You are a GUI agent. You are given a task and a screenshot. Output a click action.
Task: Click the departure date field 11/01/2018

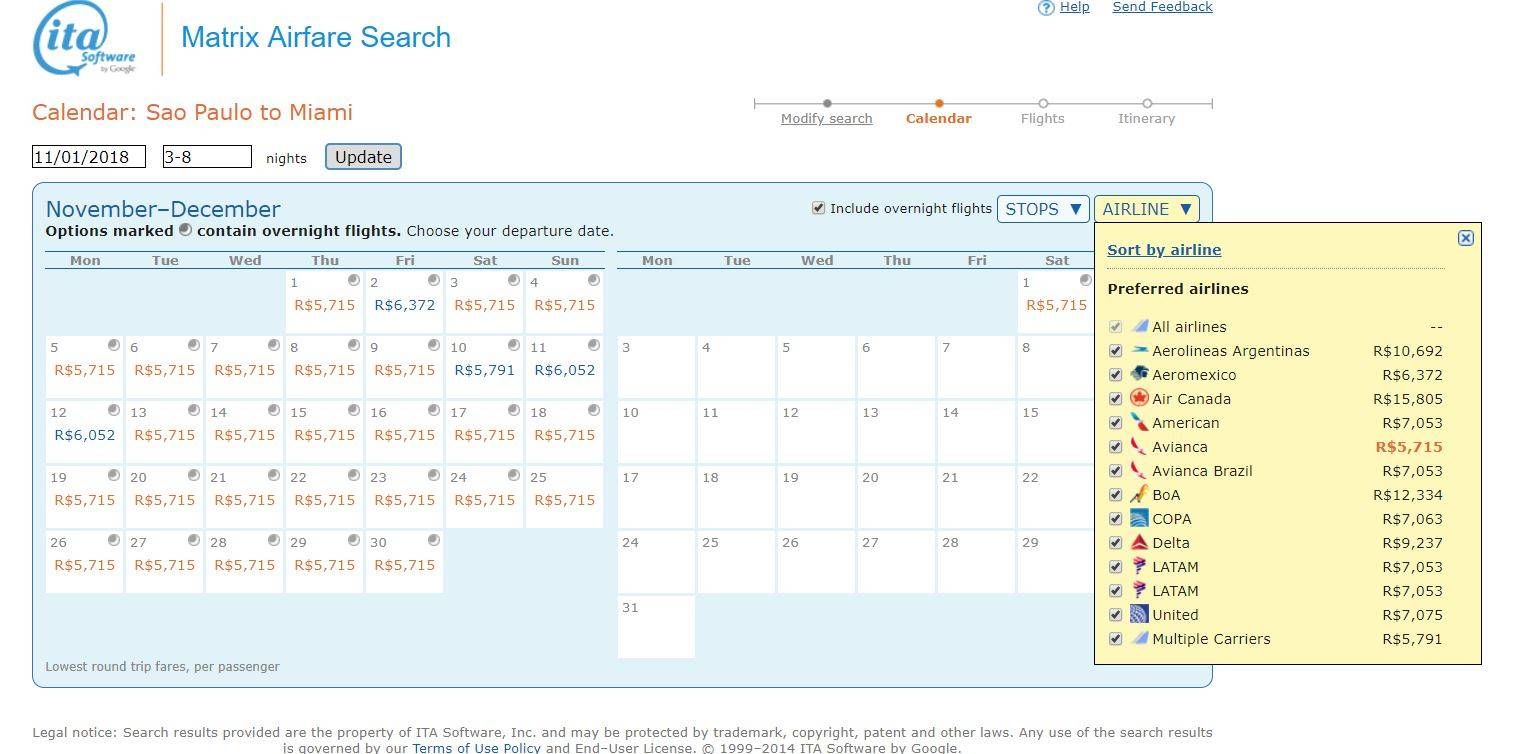click(89, 157)
